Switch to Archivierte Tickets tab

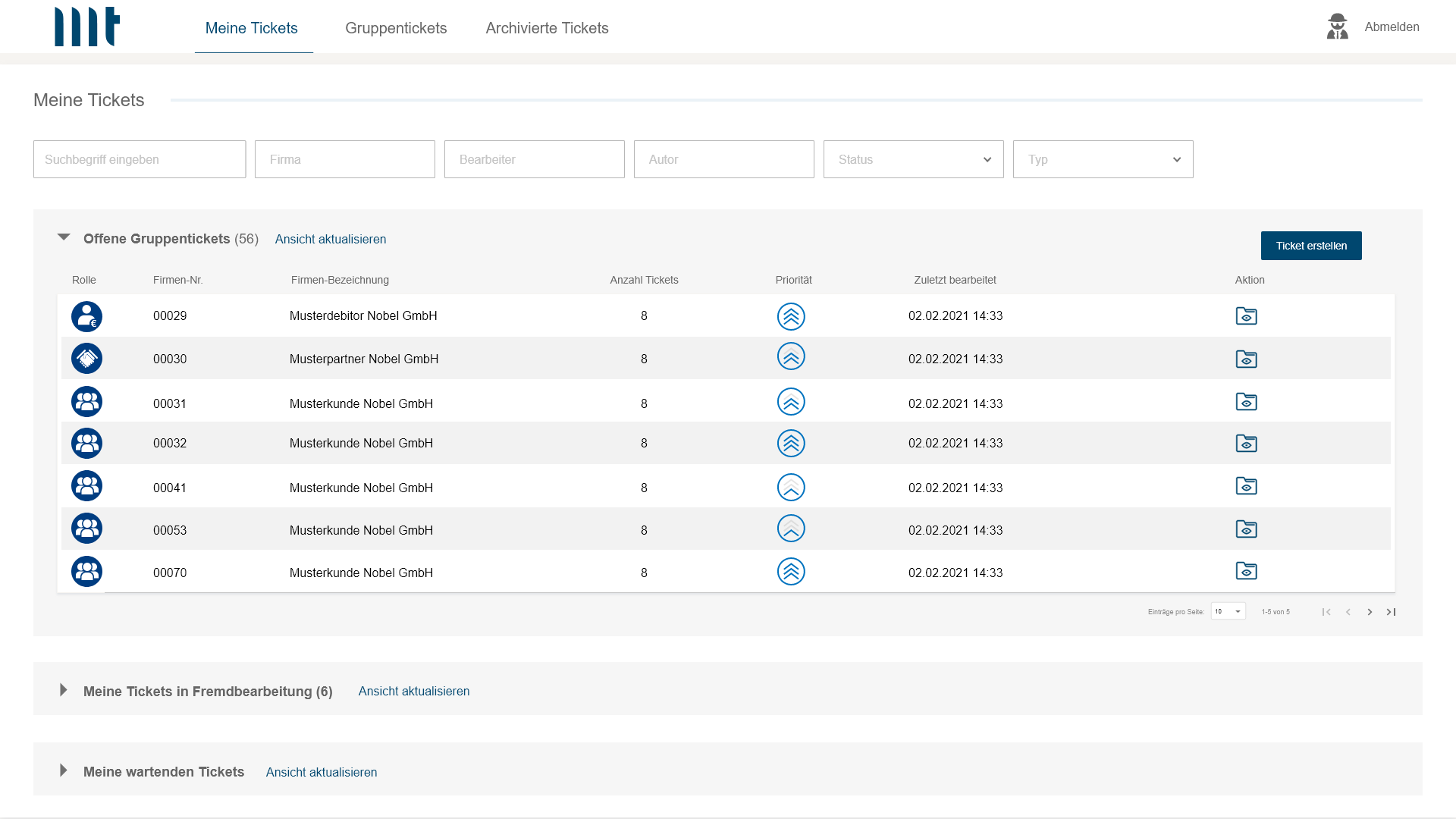coord(547,28)
